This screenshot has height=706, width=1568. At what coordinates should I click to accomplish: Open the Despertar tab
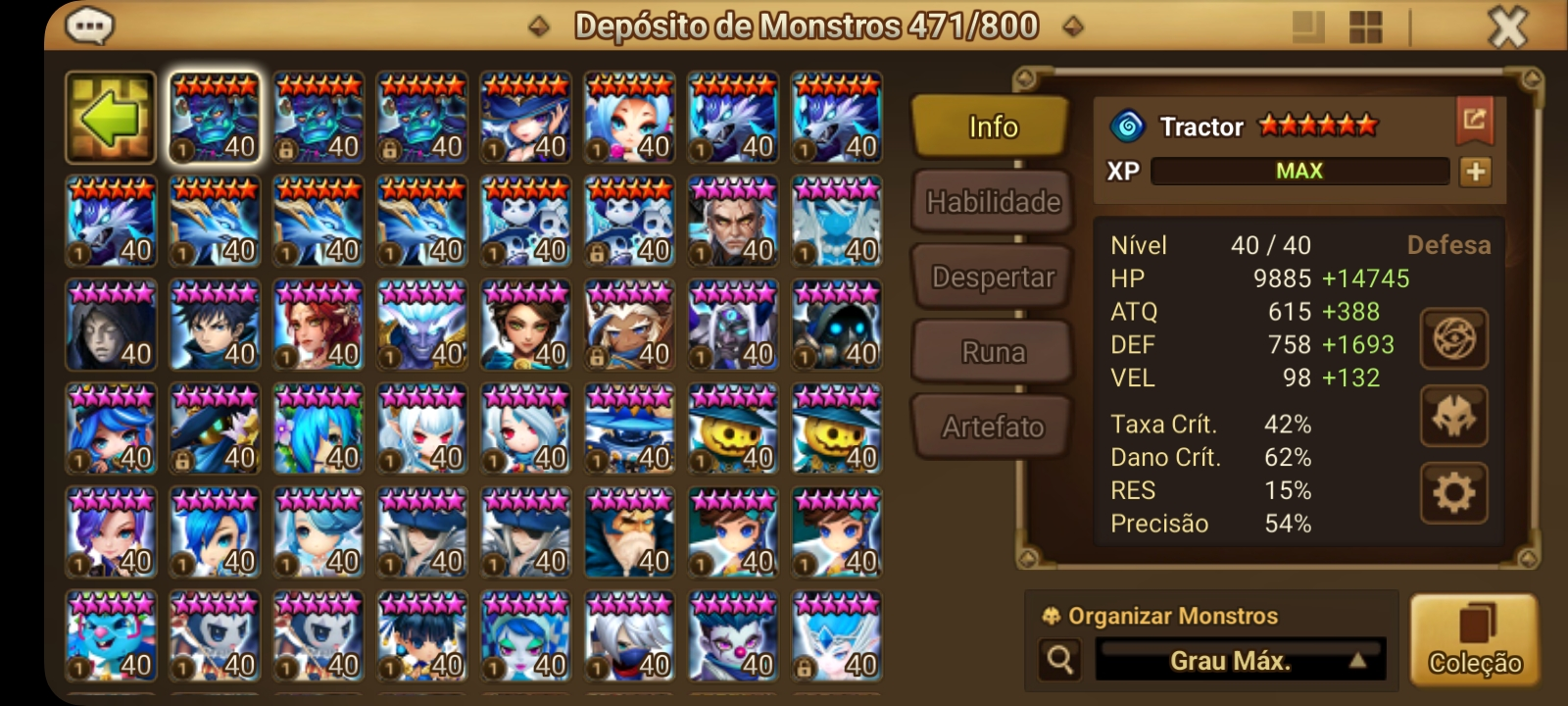992,277
